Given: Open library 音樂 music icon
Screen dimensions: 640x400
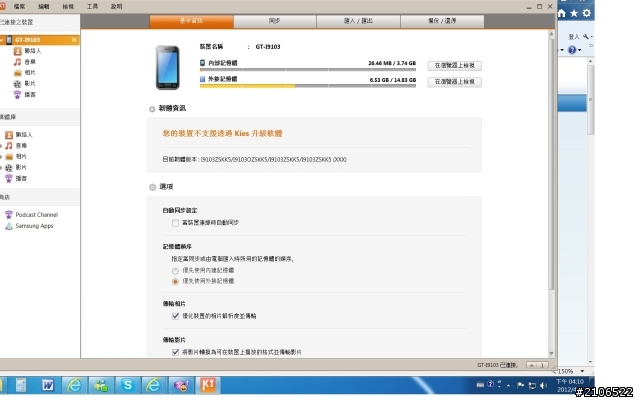Looking at the screenshot, I should (x=9, y=146).
